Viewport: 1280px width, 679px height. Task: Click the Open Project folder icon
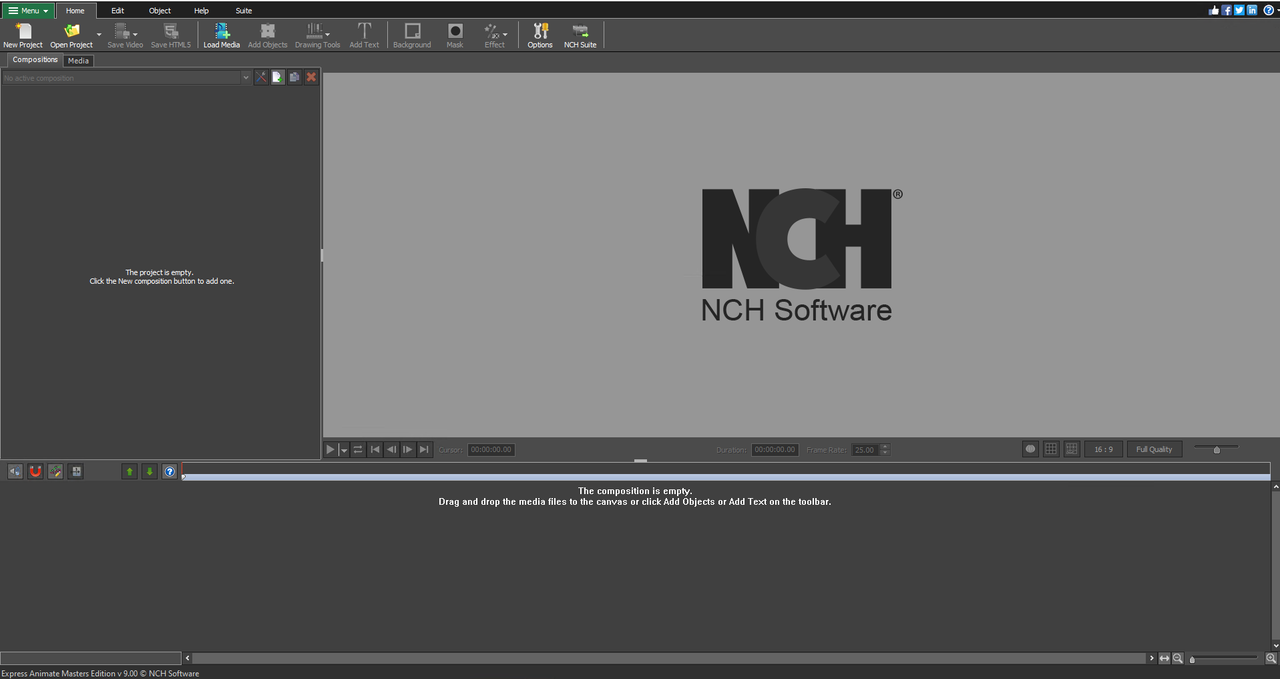[x=71, y=35]
